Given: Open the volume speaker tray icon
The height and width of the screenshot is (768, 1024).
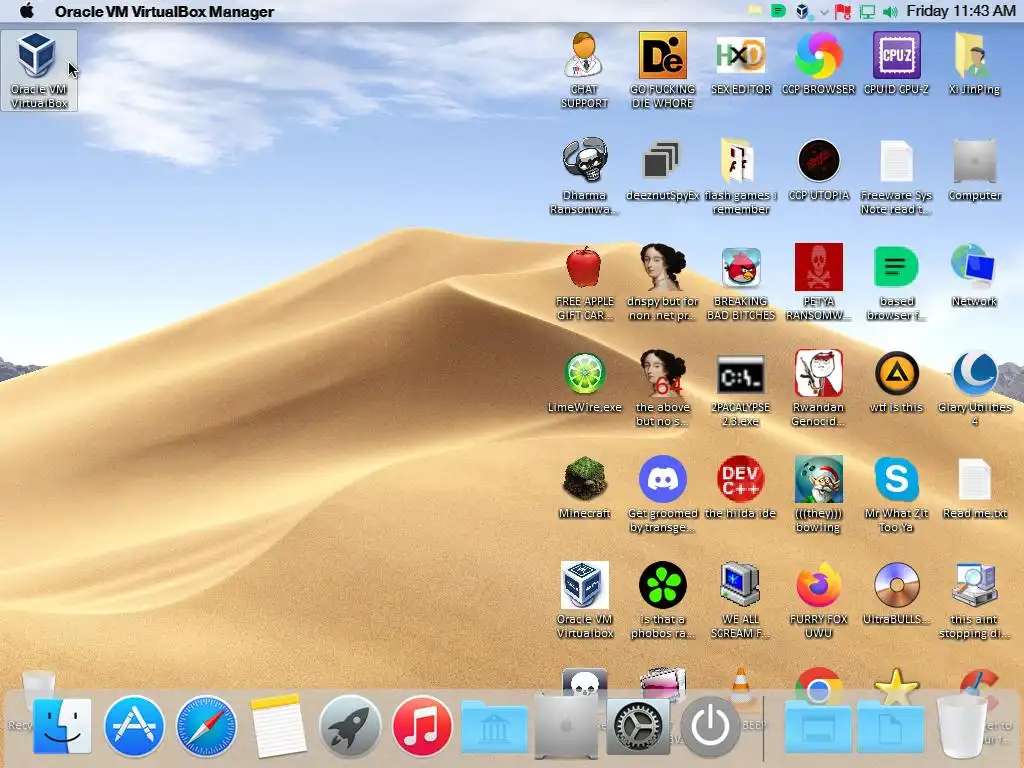Looking at the screenshot, I should [x=890, y=12].
